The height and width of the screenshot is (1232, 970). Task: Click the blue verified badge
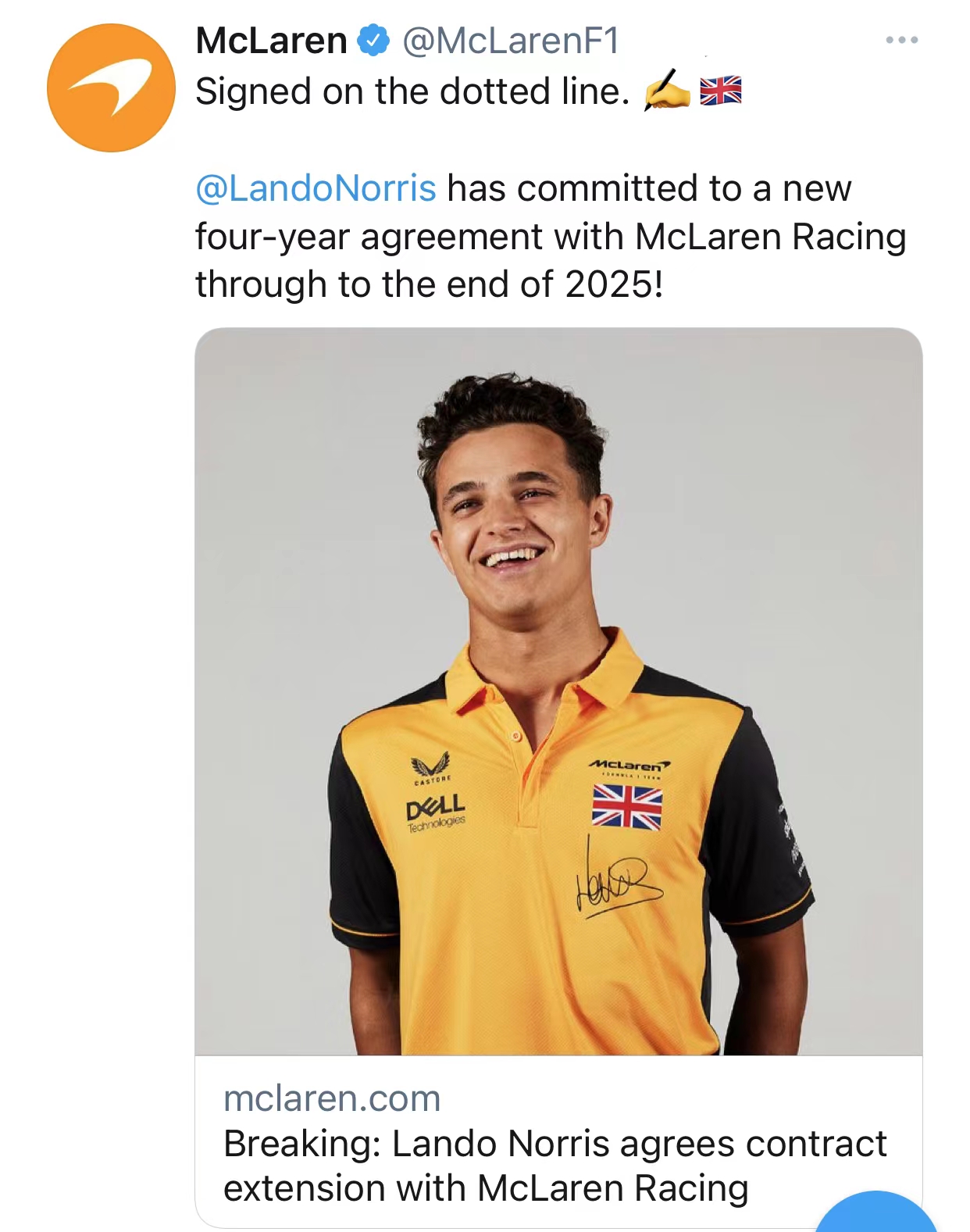click(x=373, y=41)
